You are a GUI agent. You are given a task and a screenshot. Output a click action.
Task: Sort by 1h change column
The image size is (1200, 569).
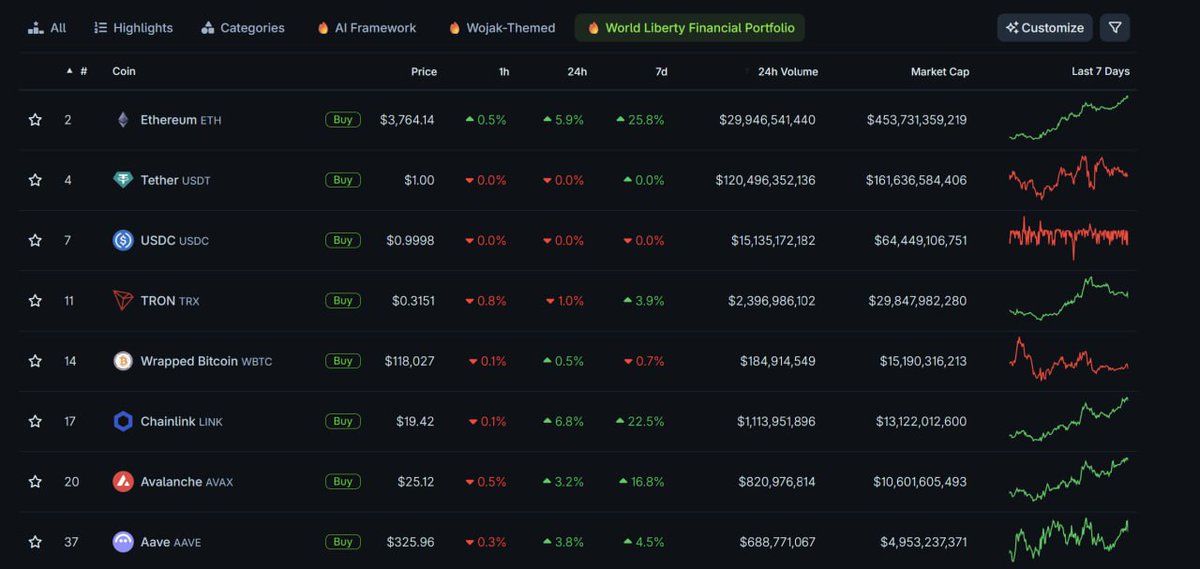(504, 72)
